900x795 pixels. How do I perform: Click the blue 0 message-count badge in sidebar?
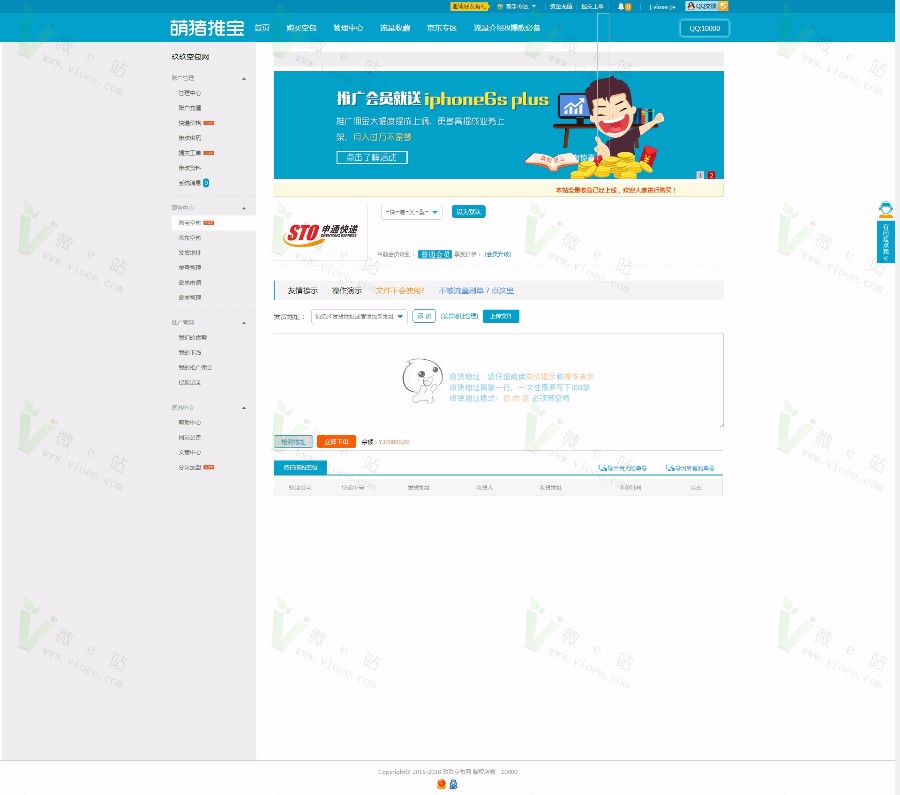coord(206,183)
